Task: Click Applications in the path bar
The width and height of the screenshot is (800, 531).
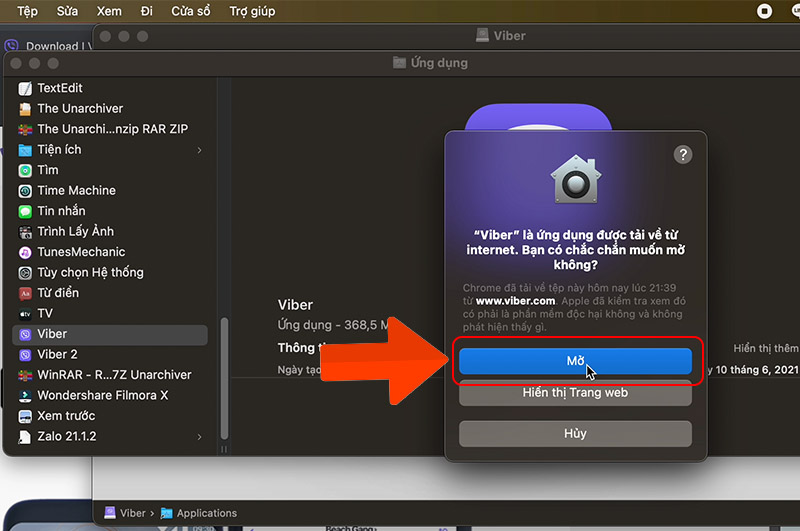Action: (x=207, y=513)
